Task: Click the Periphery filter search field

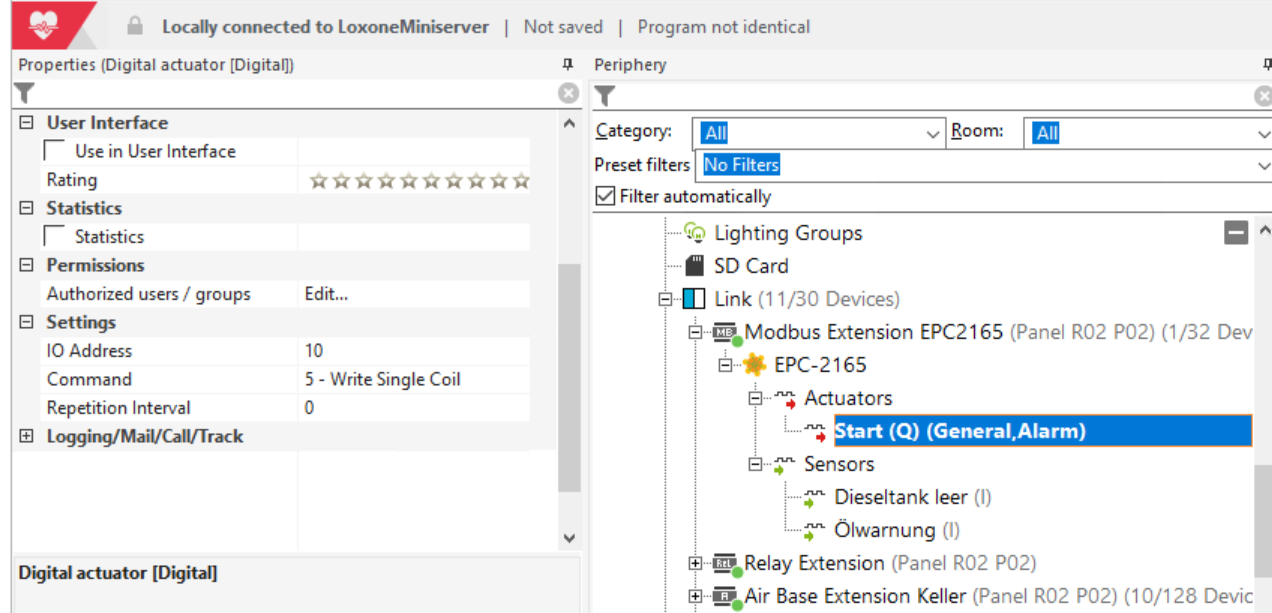Action: 935,96
